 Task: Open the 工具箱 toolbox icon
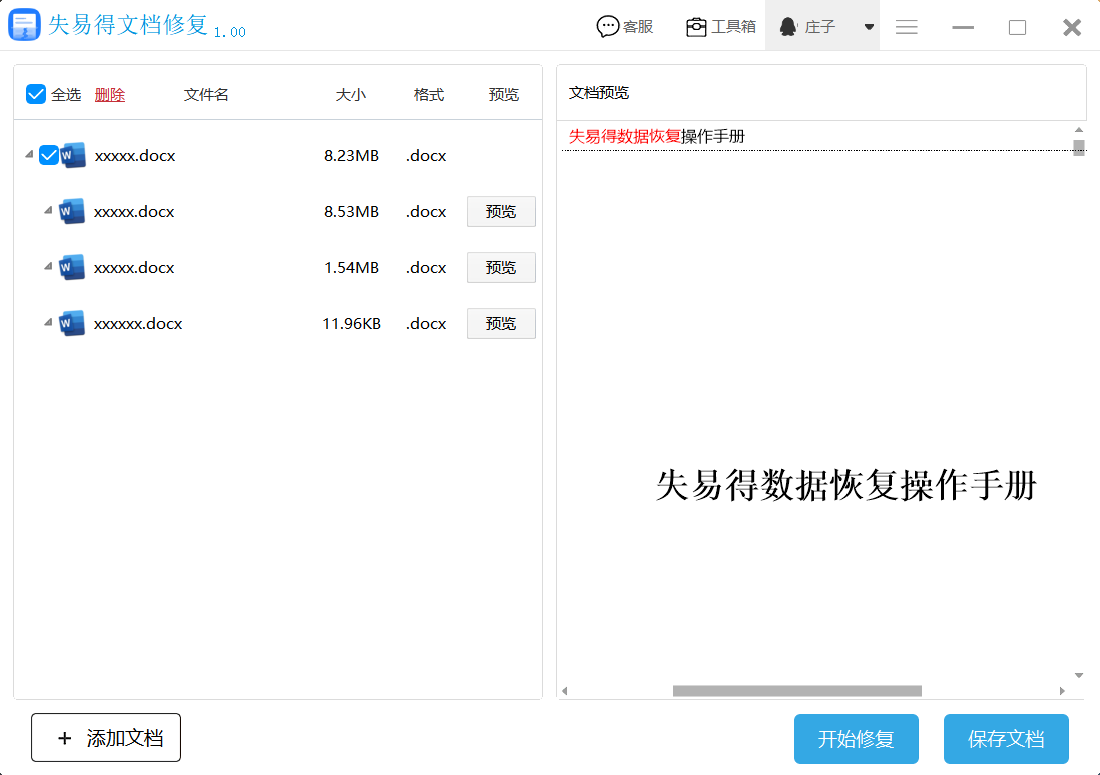point(696,27)
